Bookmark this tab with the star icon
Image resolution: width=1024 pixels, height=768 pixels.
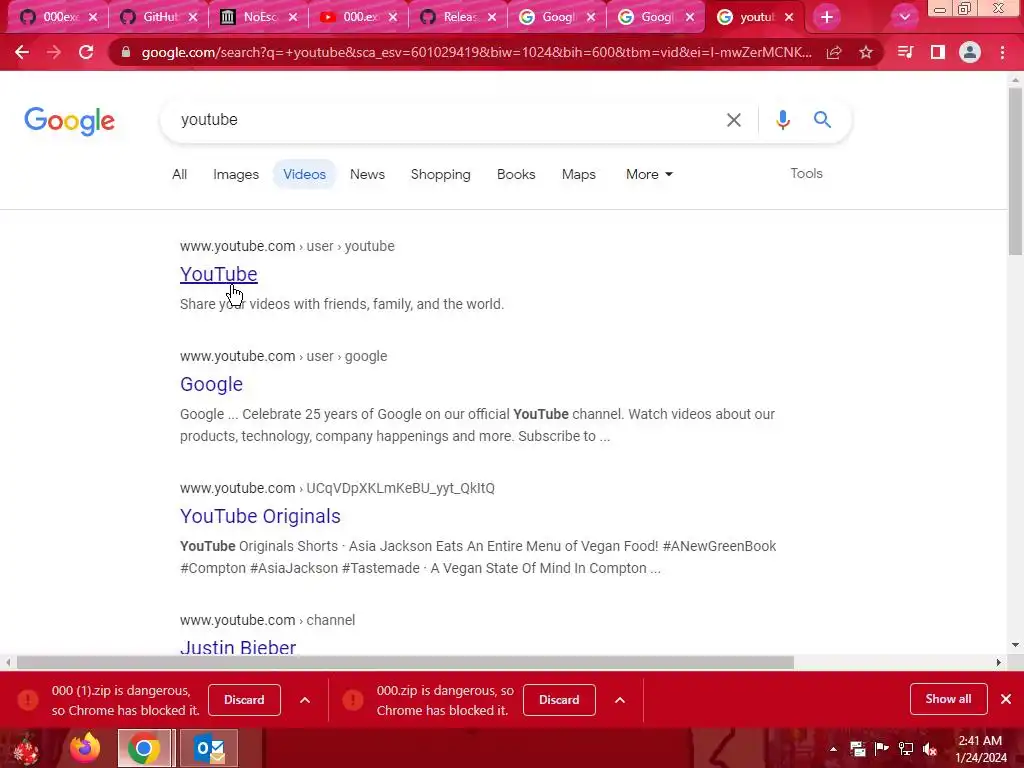point(866,52)
